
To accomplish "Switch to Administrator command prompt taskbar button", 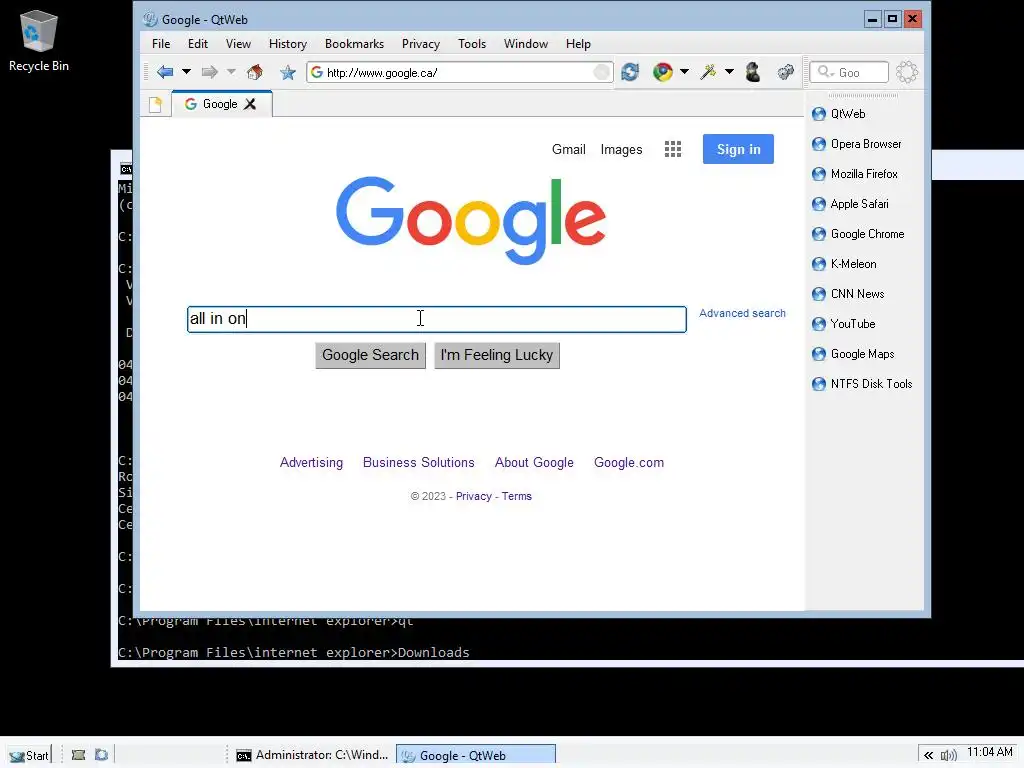I will coord(312,755).
